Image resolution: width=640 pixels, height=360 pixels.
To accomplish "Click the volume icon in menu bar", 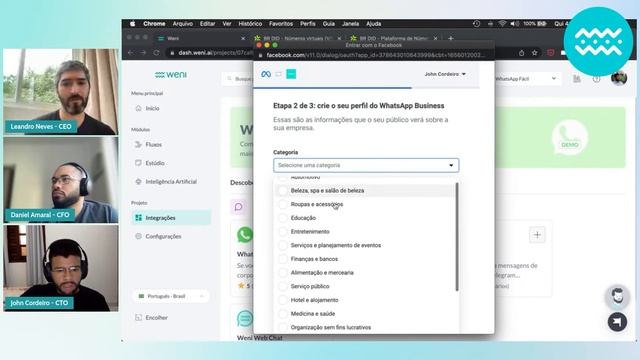I will (515, 24).
